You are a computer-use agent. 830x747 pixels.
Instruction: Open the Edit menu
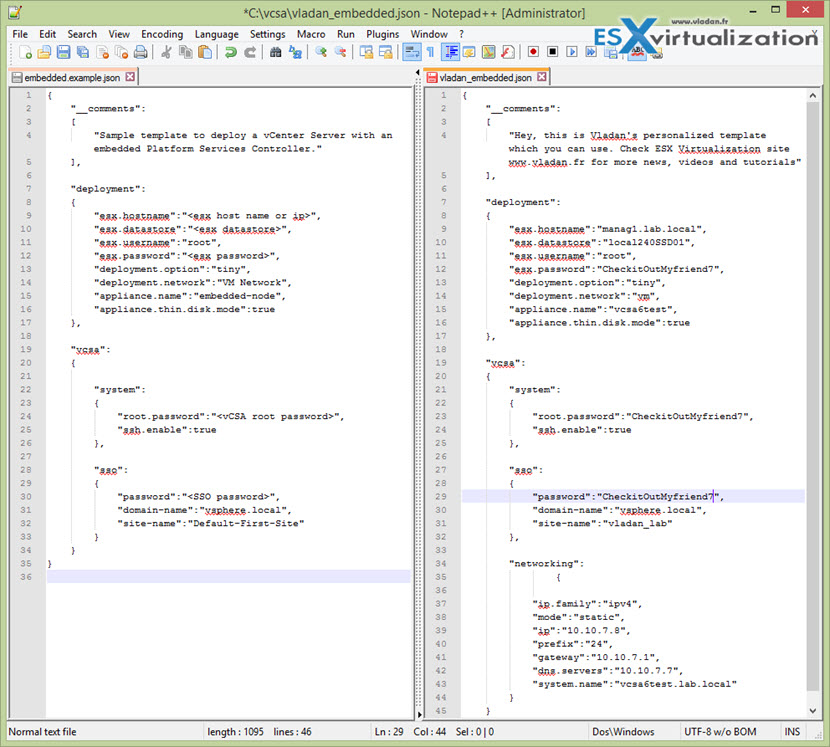47,34
